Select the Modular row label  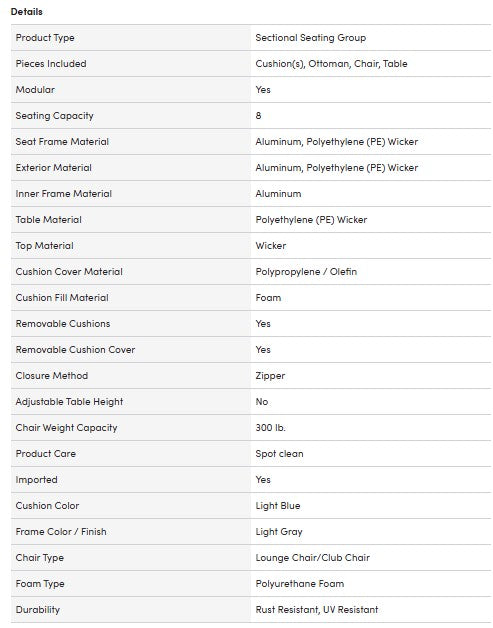(x=35, y=90)
